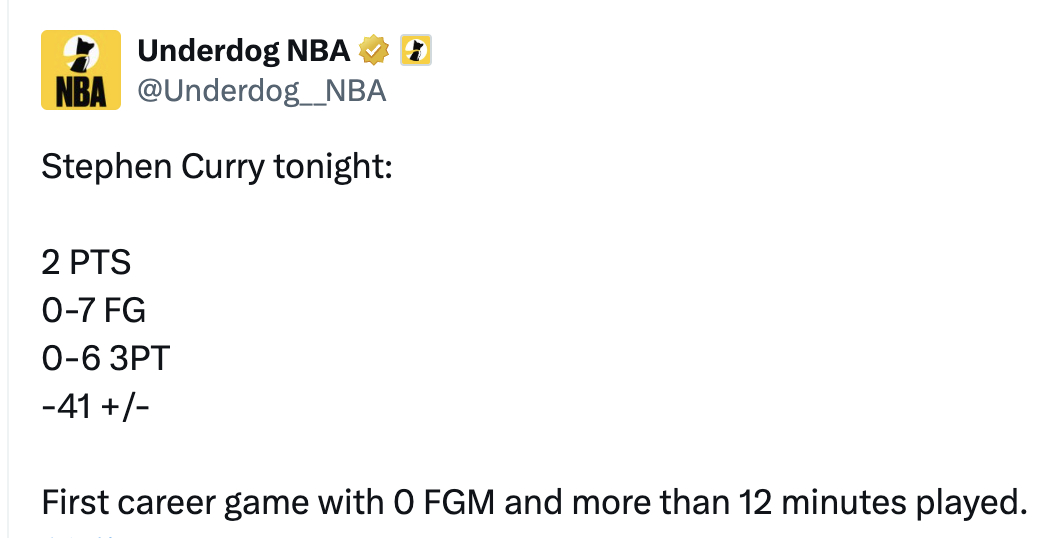
Task: Click the "0-7 FG" stat line
Action: click(x=93, y=311)
